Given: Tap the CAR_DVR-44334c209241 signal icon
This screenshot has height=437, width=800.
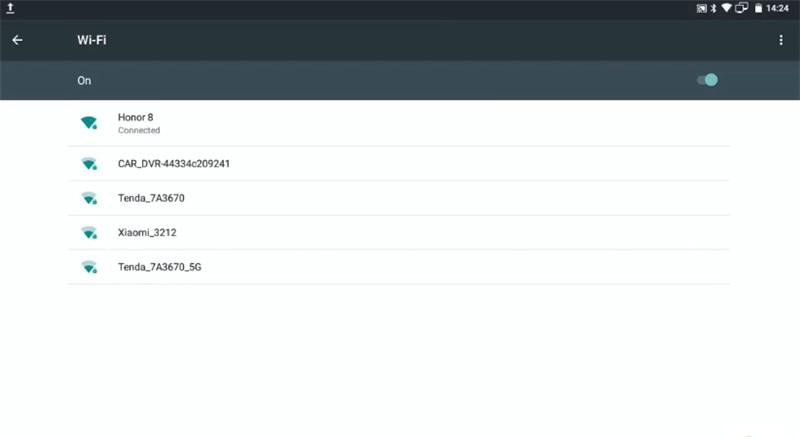Looking at the screenshot, I should [89, 164].
